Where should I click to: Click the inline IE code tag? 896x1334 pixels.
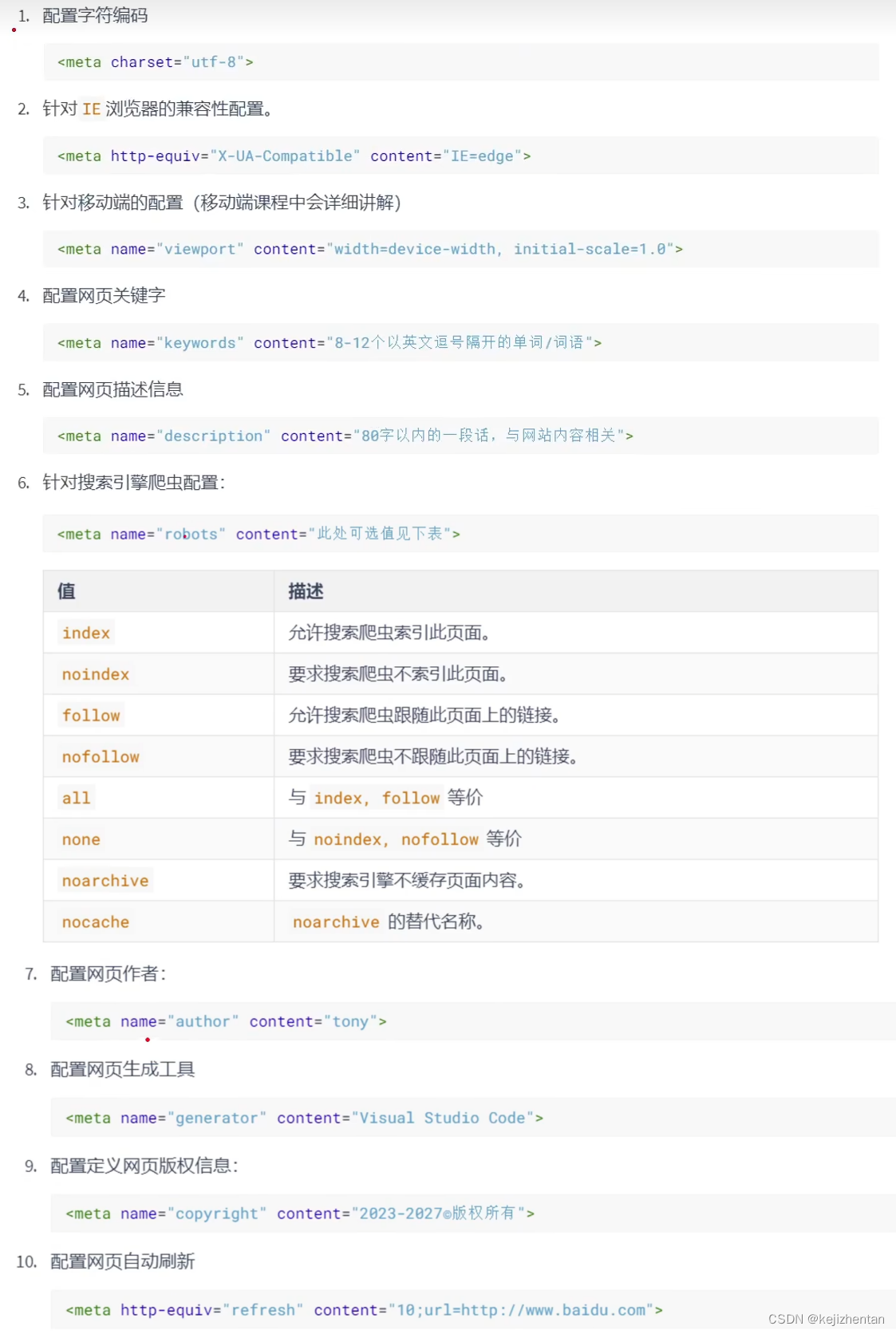coord(92,109)
